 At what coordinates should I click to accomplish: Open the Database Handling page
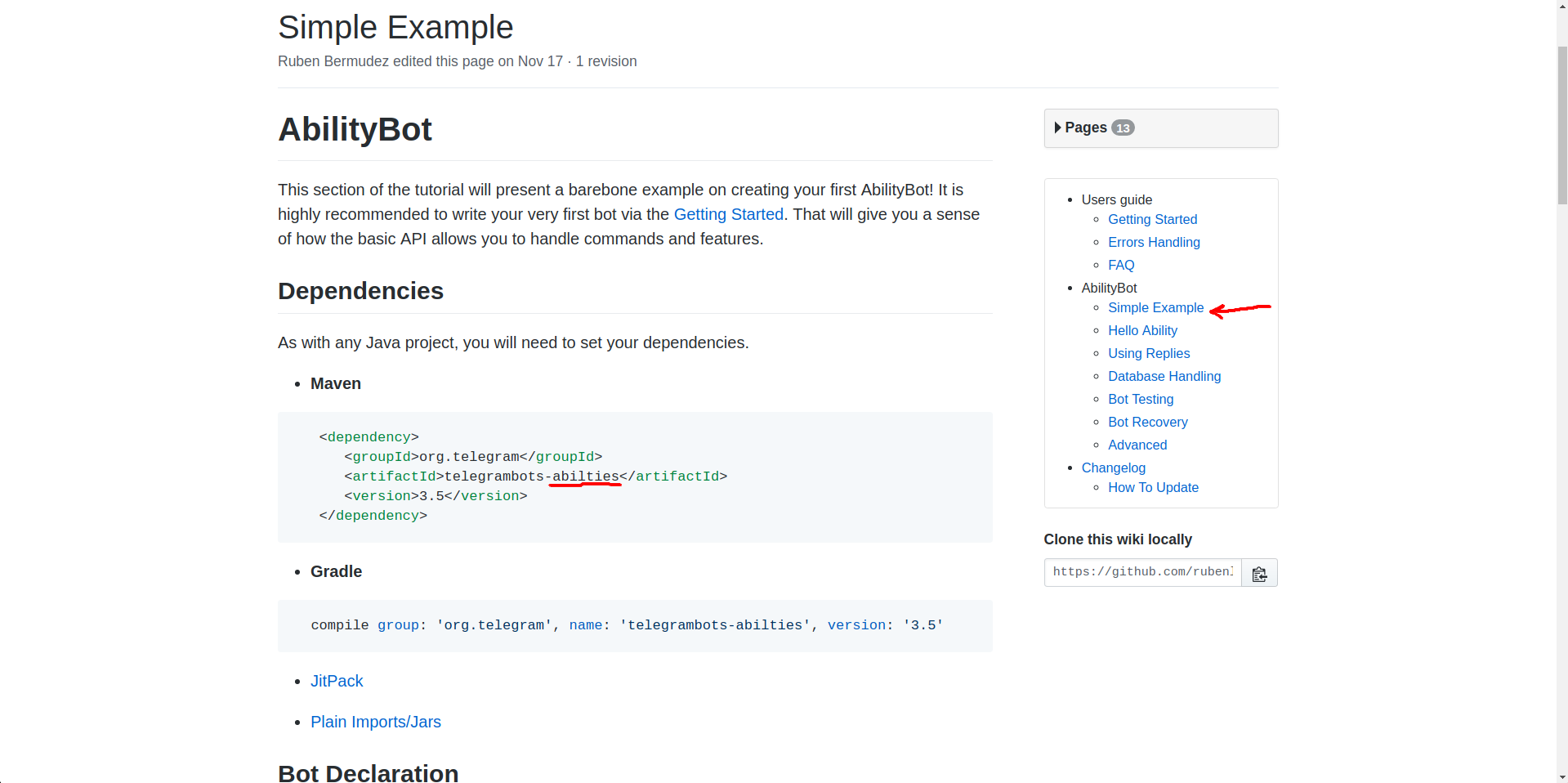click(1164, 376)
